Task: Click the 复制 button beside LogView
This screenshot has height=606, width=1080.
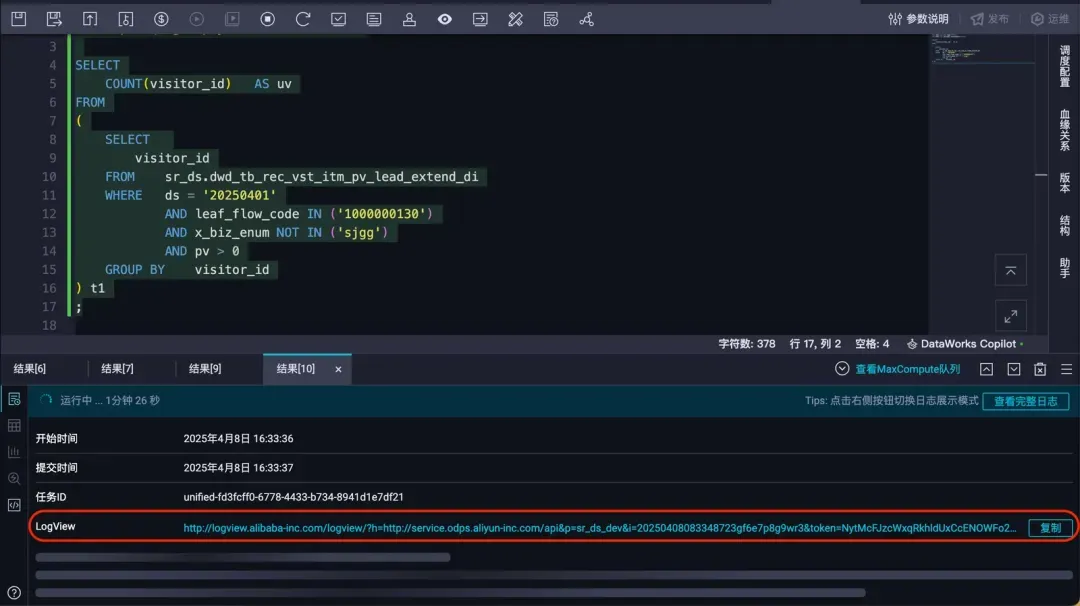Action: point(1050,527)
